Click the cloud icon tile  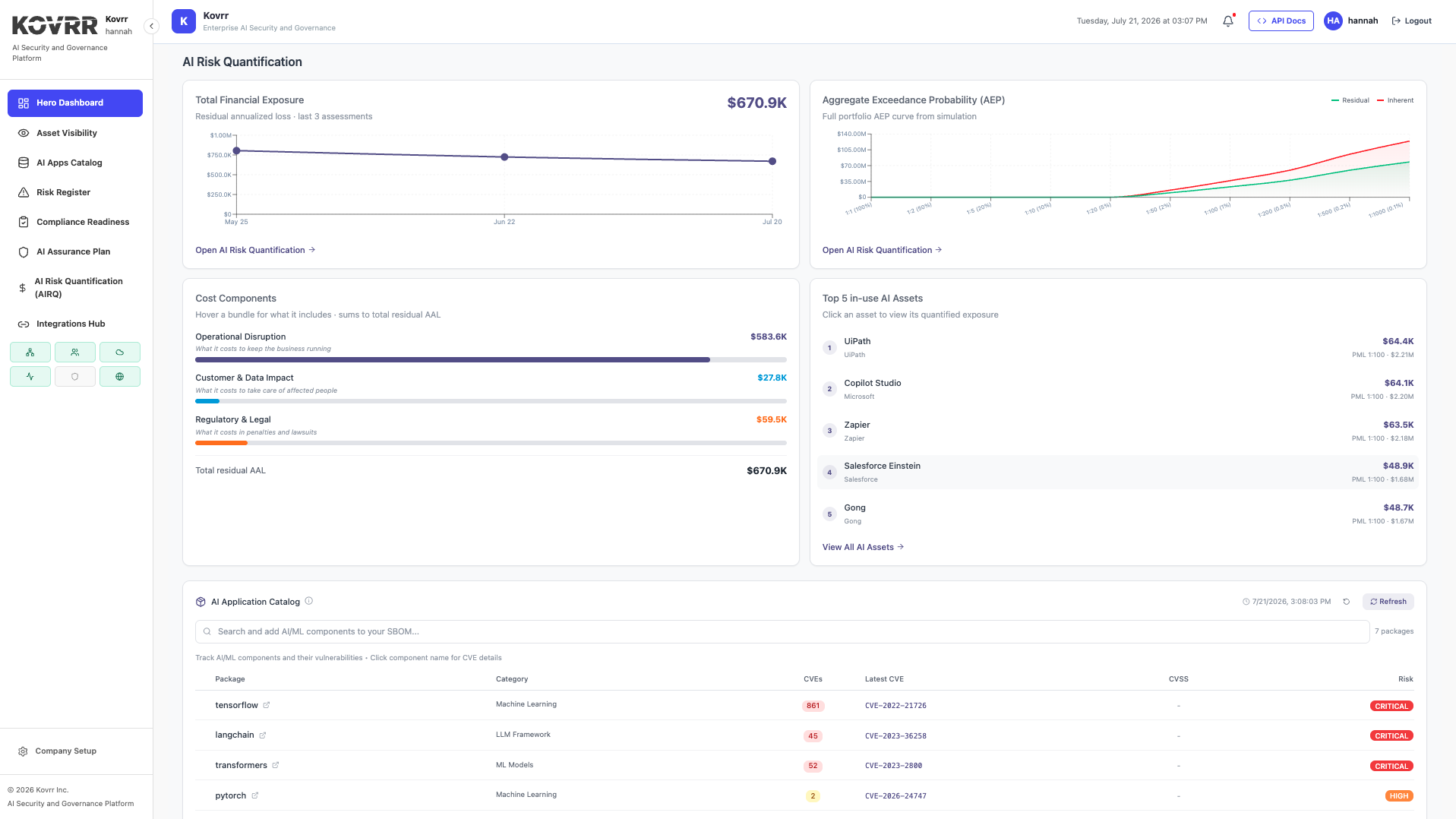[x=120, y=353]
